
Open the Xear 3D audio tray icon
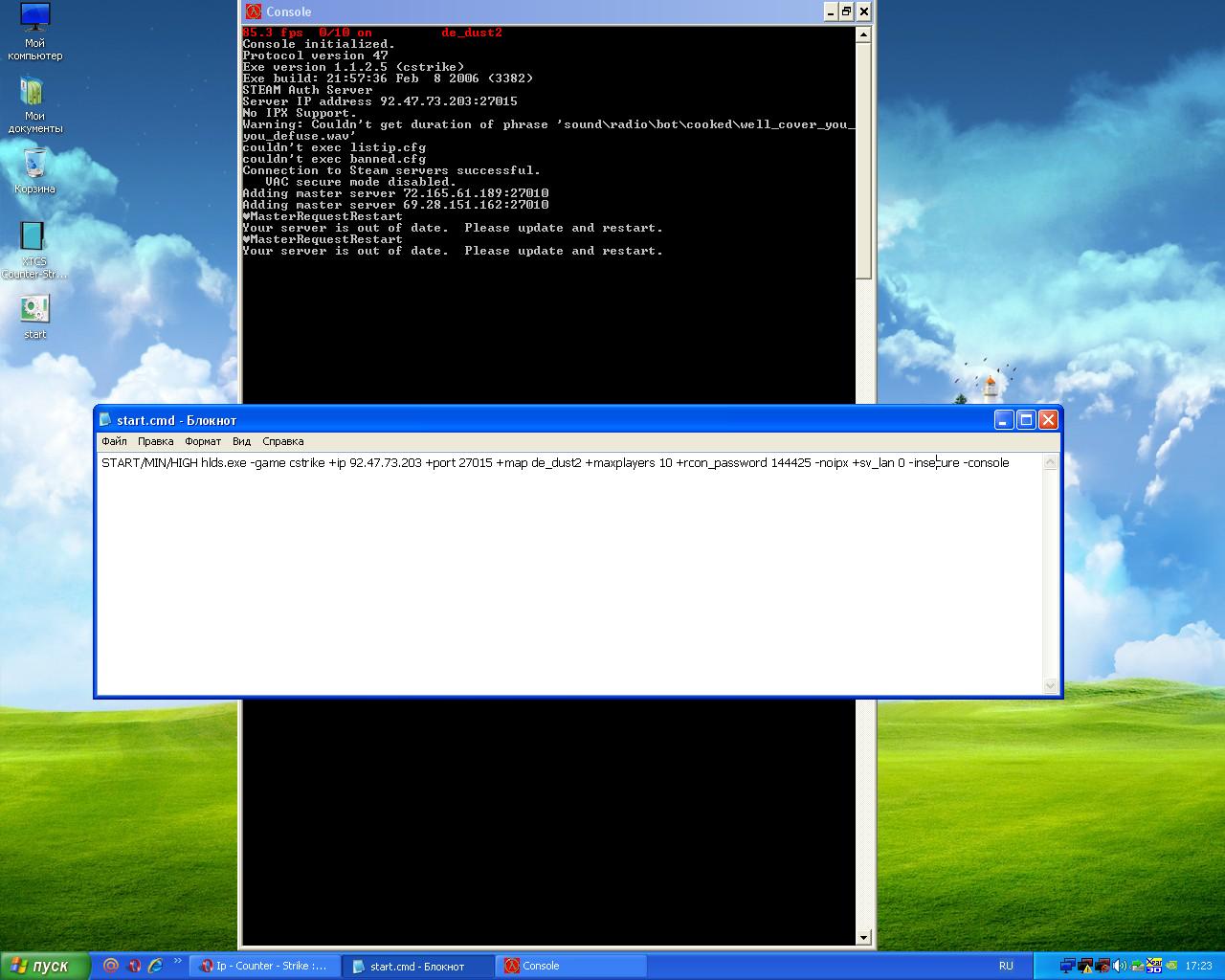pyautogui.click(x=1154, y=966)
